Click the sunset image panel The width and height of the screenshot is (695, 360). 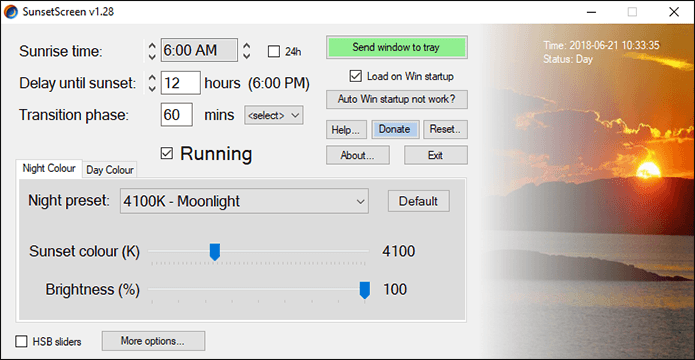click(x=587, y=191)
